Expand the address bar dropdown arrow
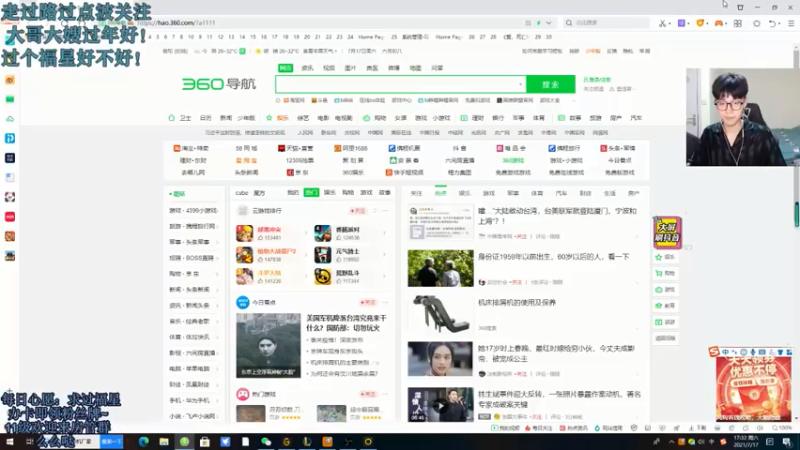 click(x=548, y=23)
